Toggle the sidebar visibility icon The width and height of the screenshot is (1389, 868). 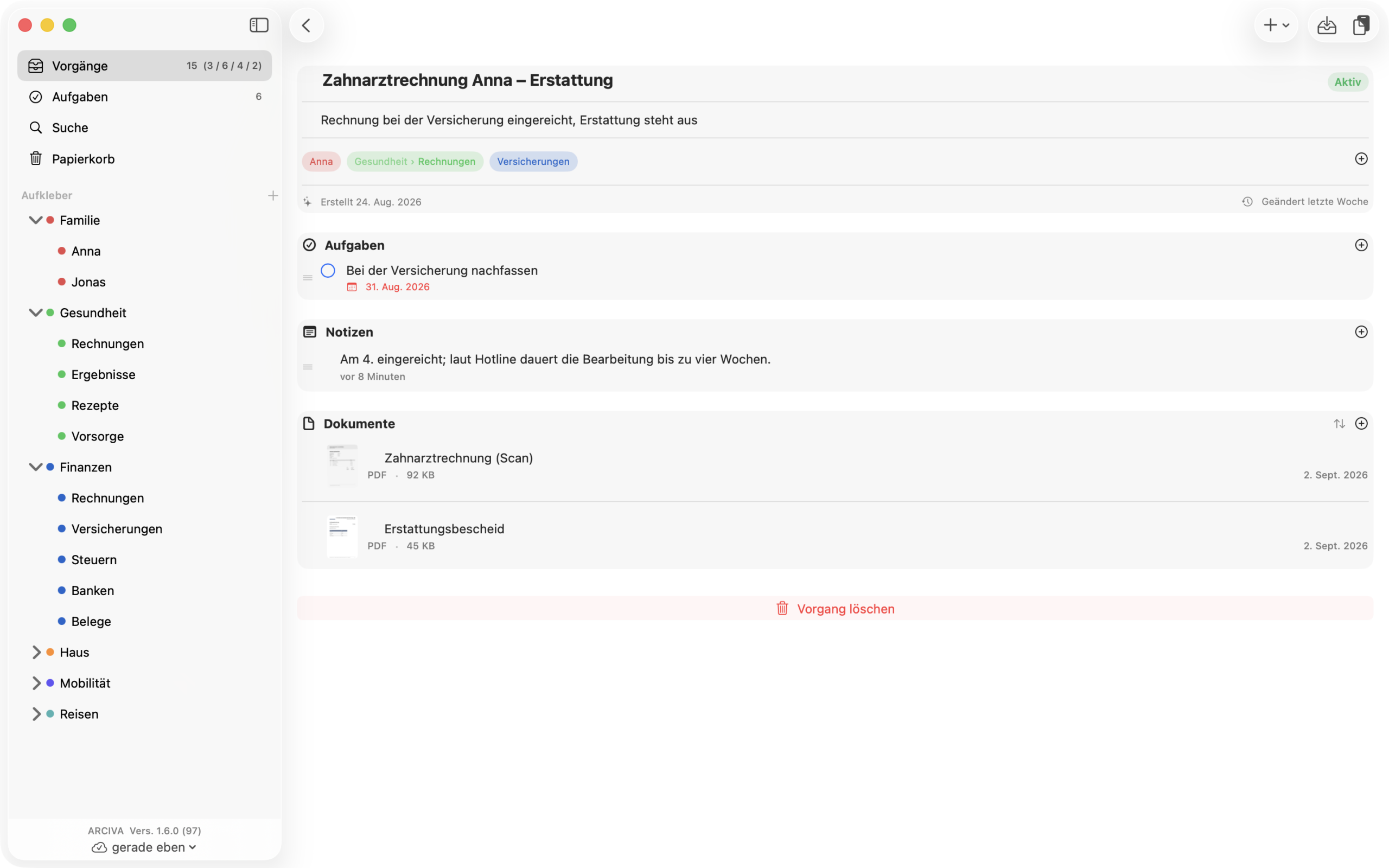point(259,25)
